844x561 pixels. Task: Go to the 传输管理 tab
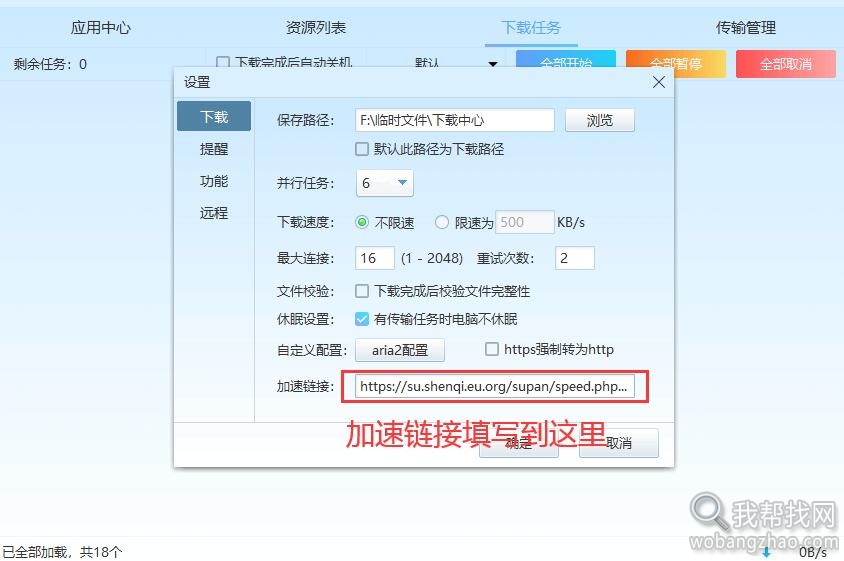click(x=745, y=27)
